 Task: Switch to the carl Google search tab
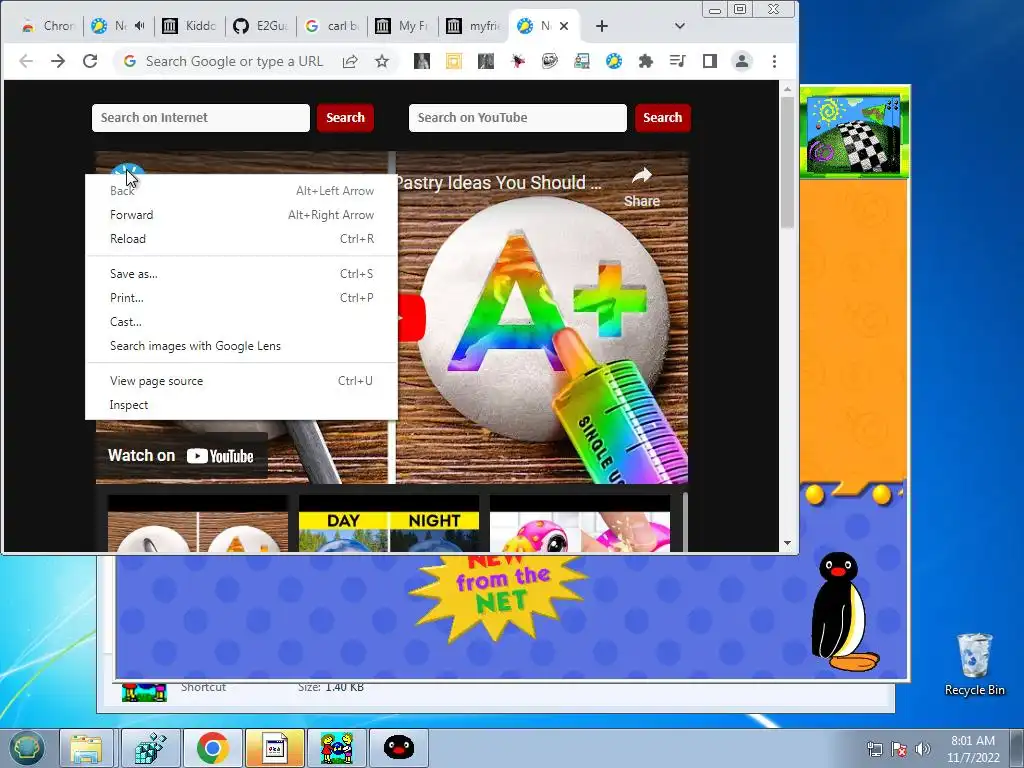[x=332, y=26]
